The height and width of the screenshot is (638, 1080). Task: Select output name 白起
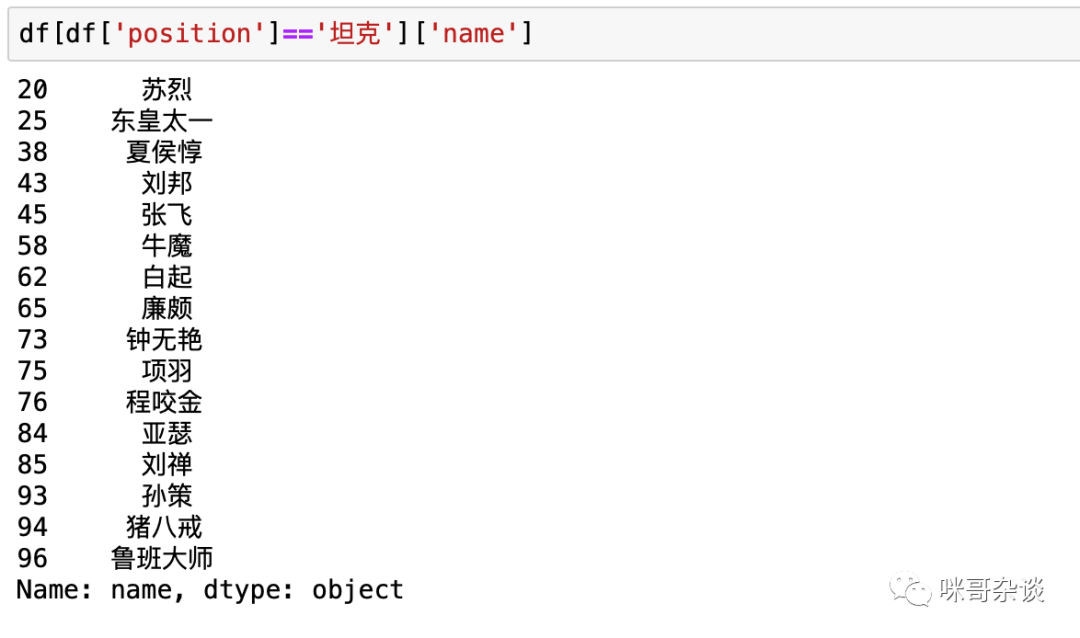point(167,277)
